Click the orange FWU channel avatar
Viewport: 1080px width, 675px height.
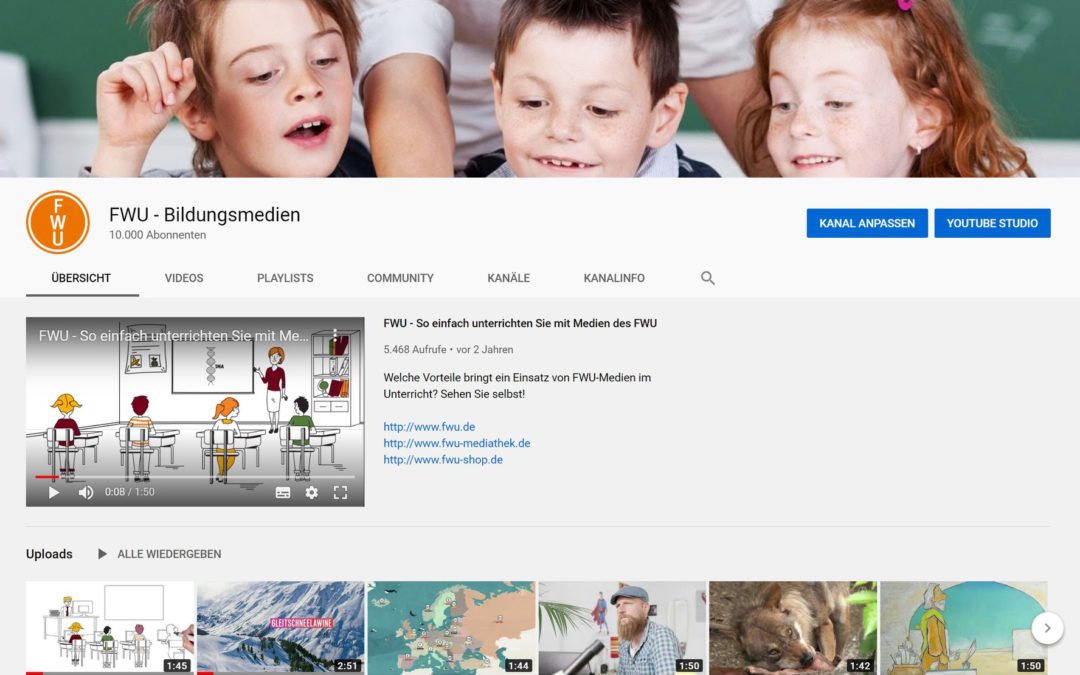point(58,222)
